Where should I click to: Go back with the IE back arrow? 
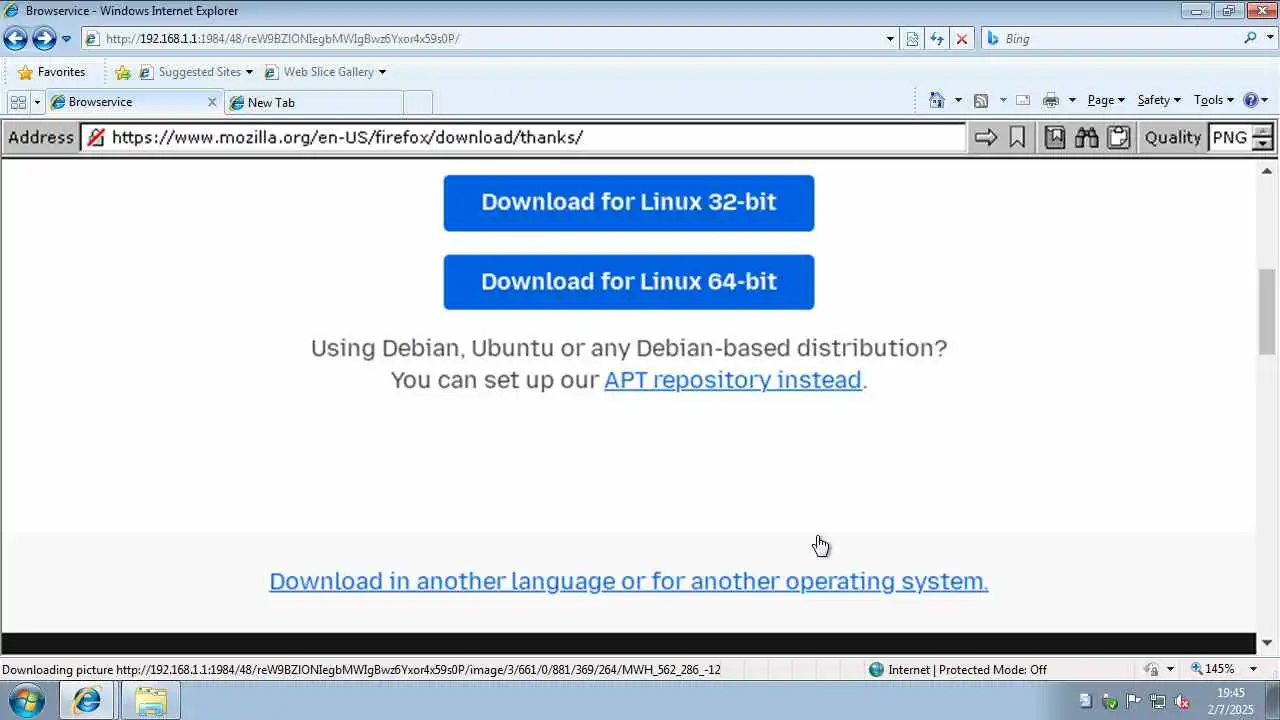[x=15, y=39]
